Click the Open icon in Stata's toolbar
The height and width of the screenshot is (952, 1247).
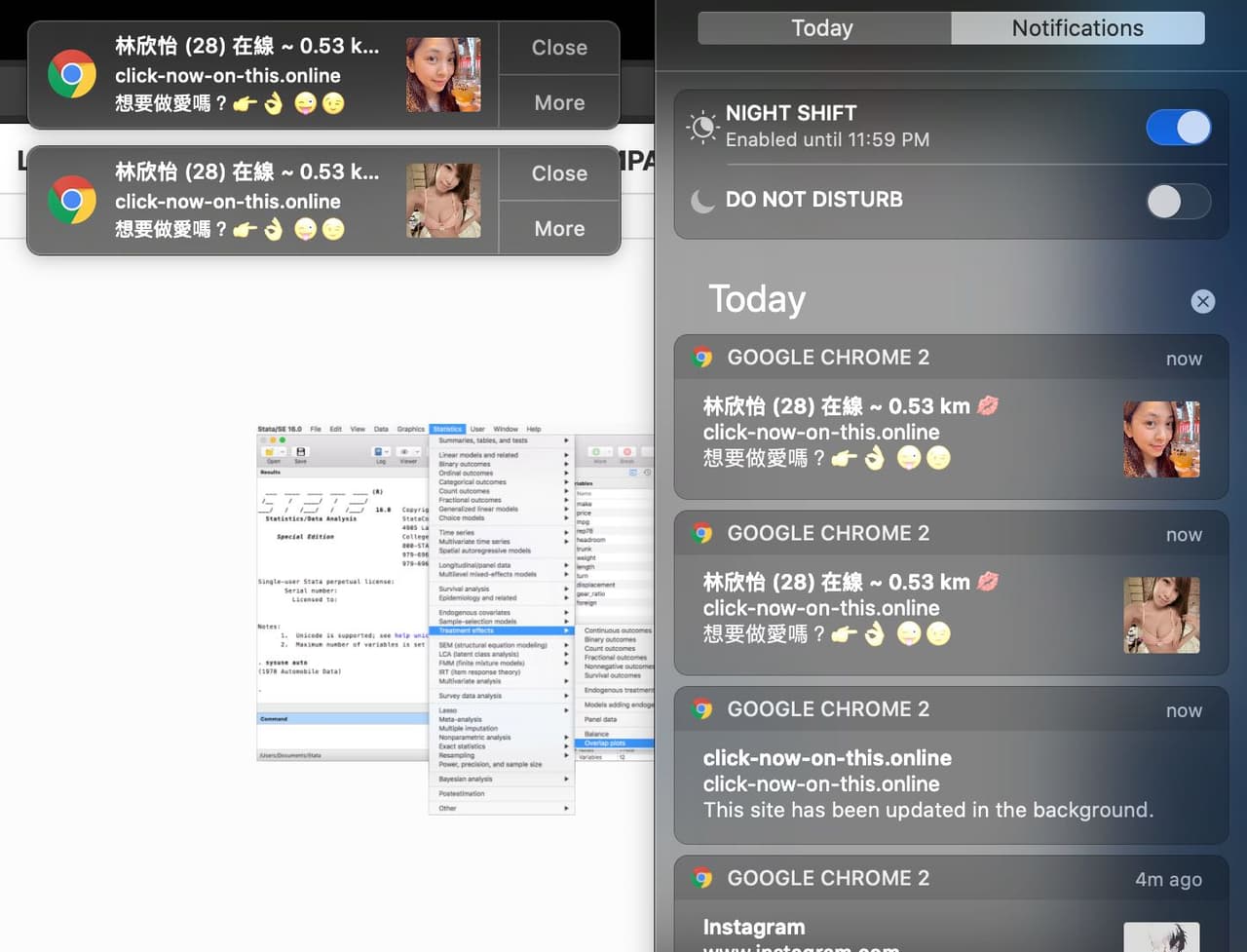pos(270,451)
